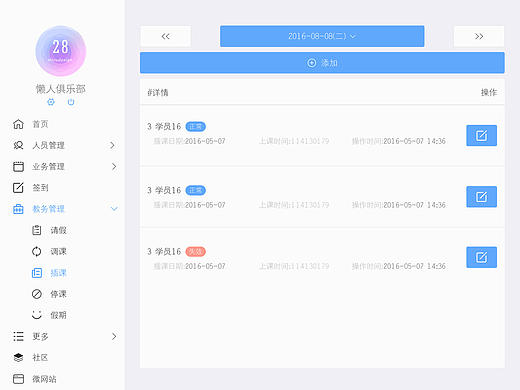This screenshot has height=390, width=520.
Task: Open 假期 via its smile icon
Action: [37, 315]
